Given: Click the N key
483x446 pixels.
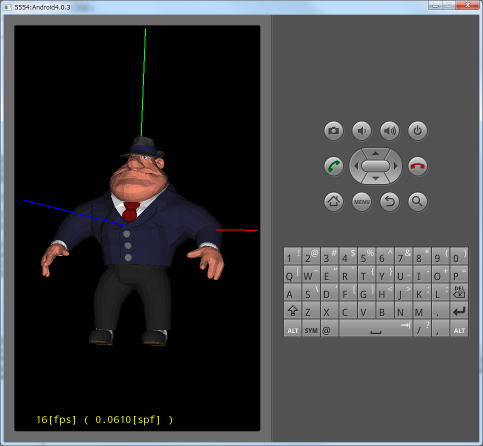Looking at the screenshot, I should click(x=403, y=311).
